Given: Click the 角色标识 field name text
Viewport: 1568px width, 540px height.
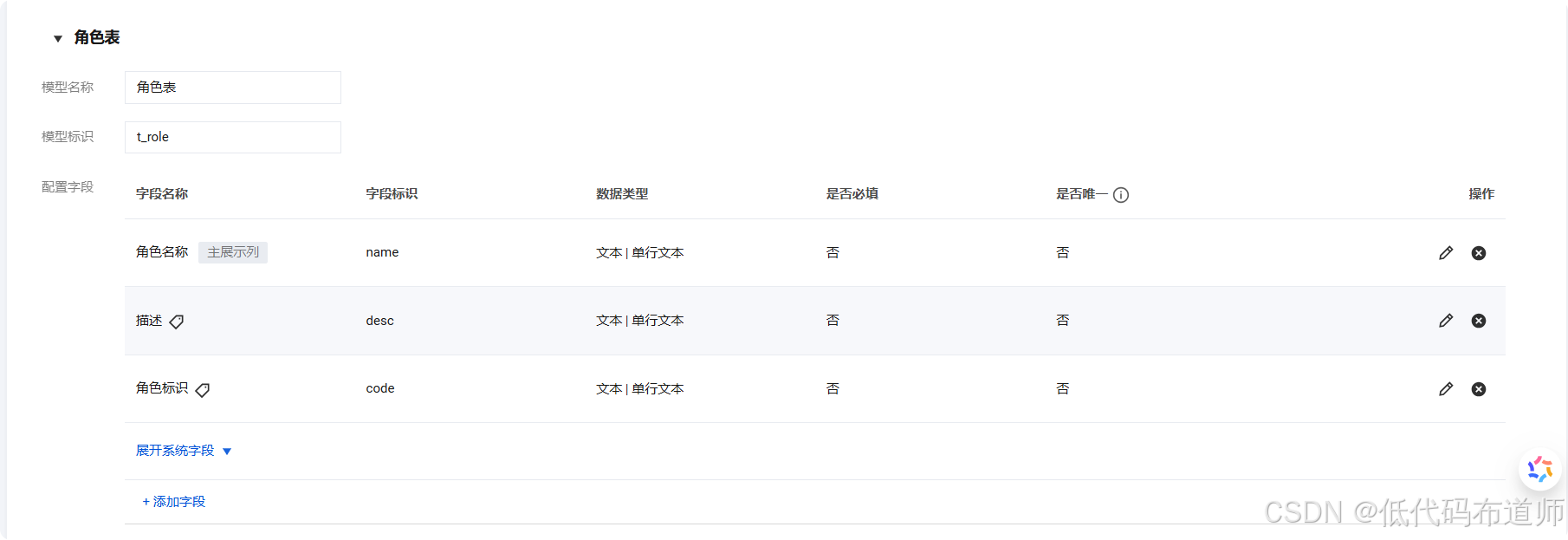Looking at the screenshot, I should pyautogui.click(x=162, y=388).
